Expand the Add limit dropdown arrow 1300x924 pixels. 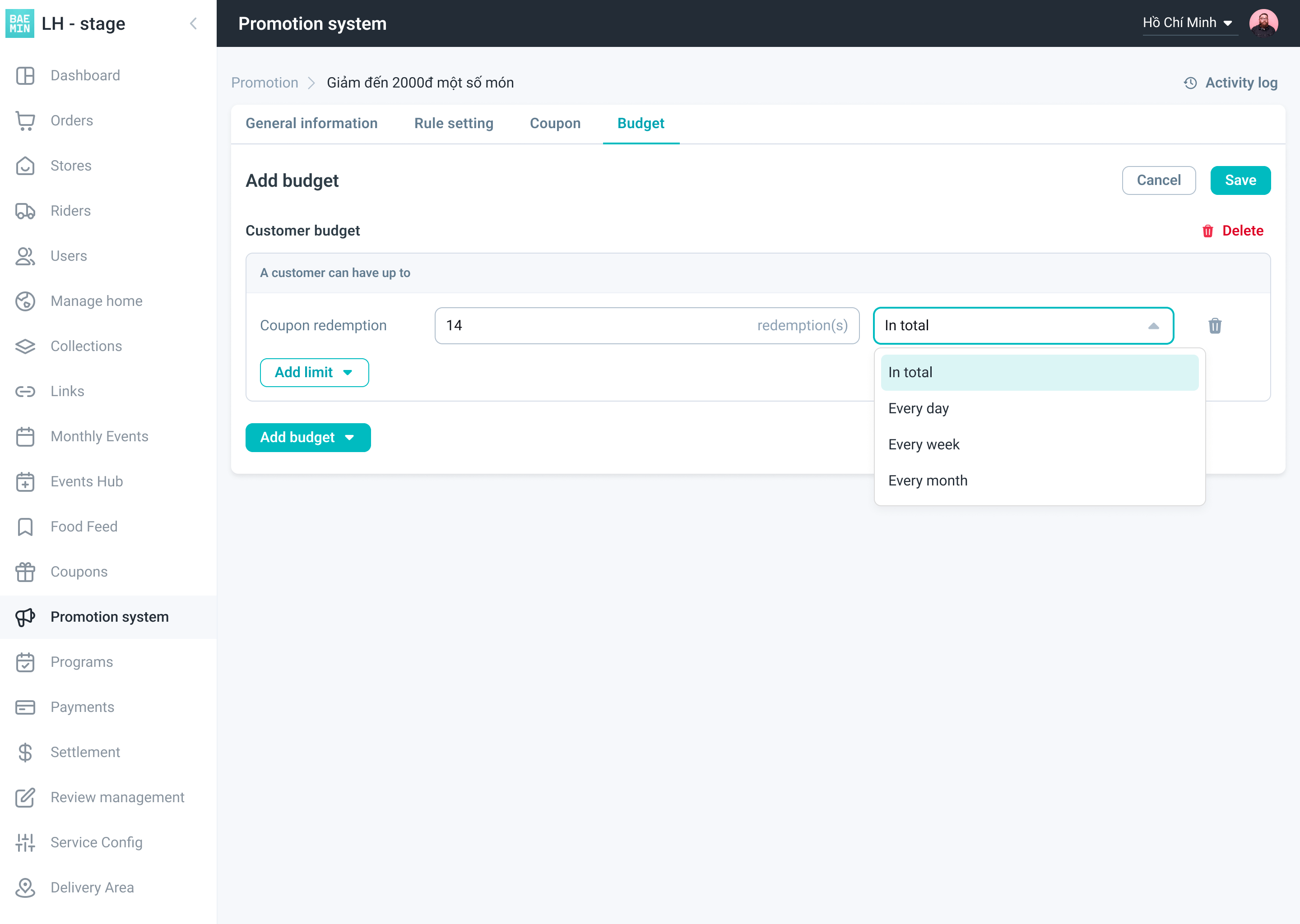coord(347,372)
